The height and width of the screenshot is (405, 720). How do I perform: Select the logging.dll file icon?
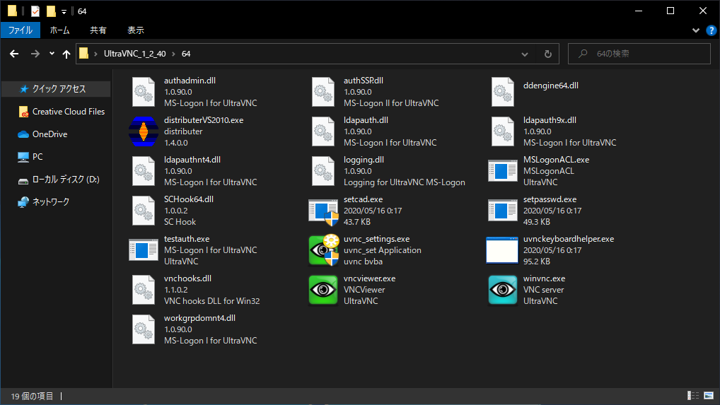point(323,171)
